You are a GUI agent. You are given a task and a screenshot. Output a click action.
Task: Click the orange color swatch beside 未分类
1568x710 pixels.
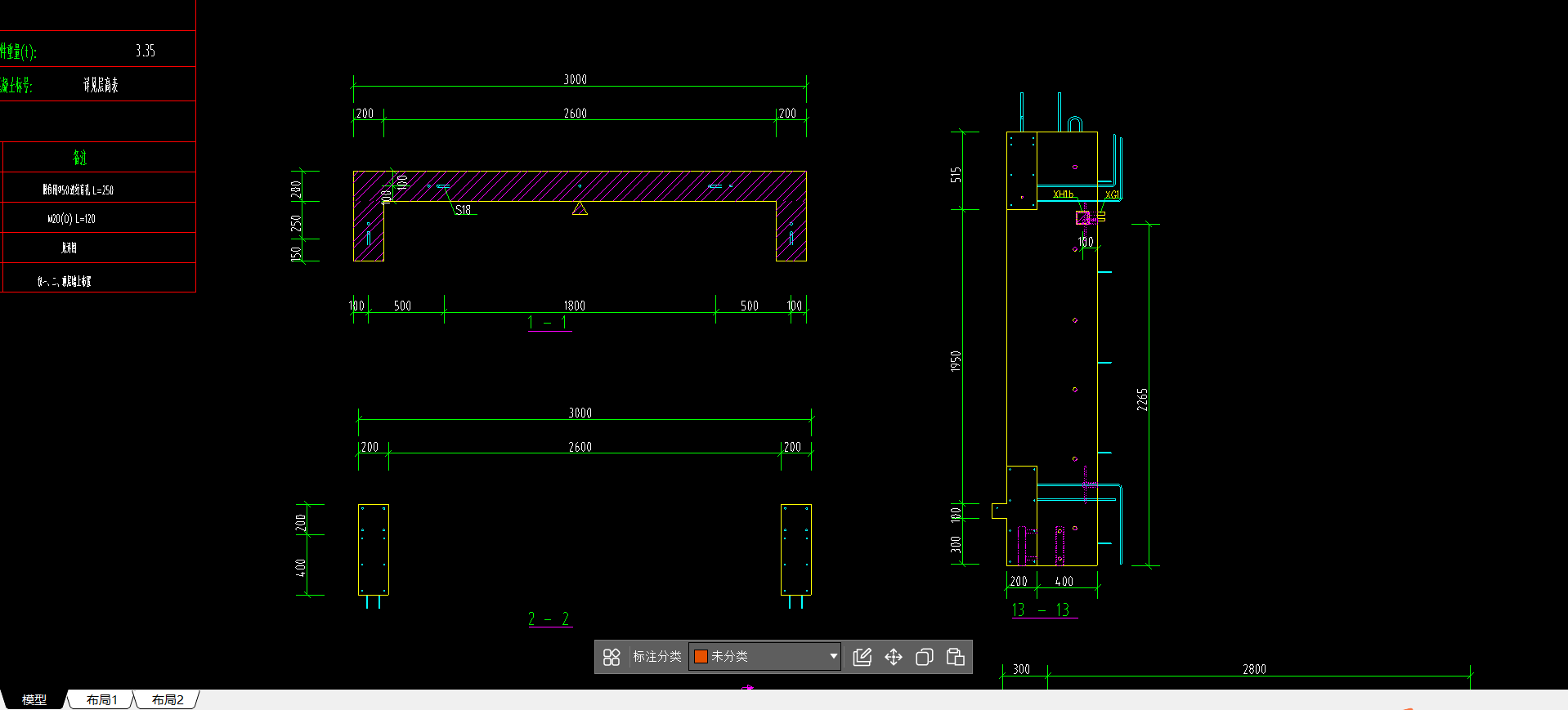(701, 657)
